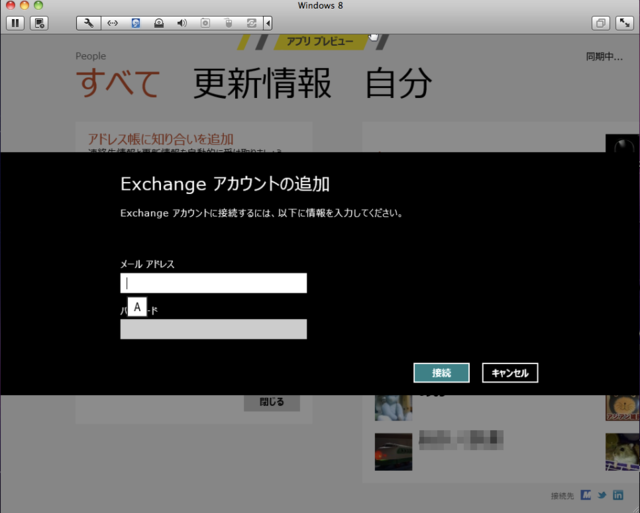Click the メール アドレス input field
This screenshot has height=513, width=640.
tap(213, 283)
